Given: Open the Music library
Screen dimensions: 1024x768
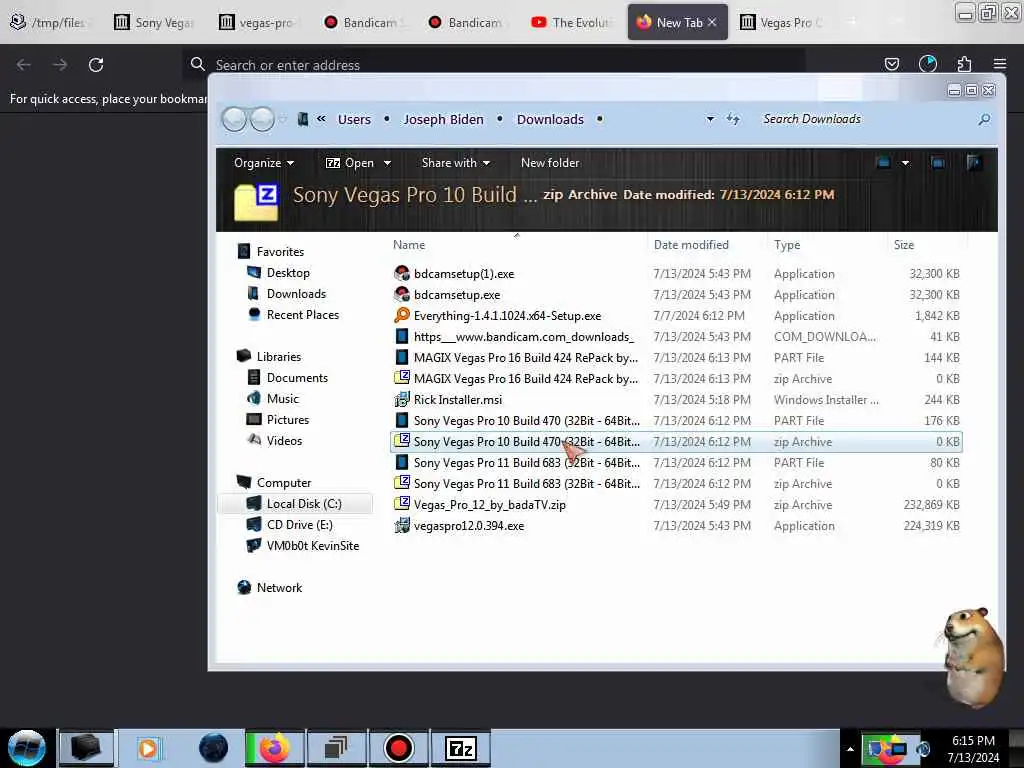Looking at the screenshot, I should tap(272, 398).
